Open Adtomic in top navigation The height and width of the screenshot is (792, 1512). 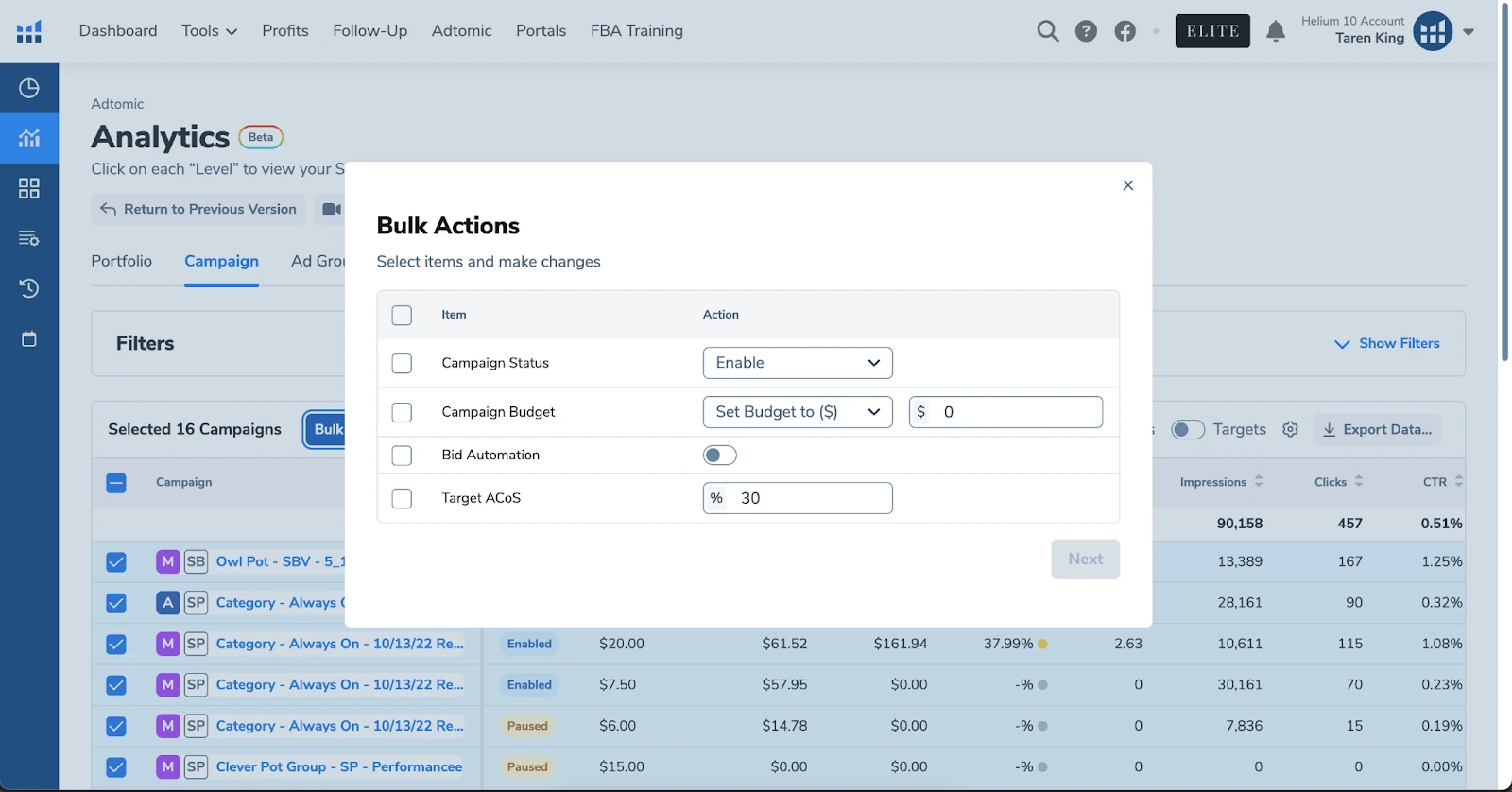tap(461, 31)
